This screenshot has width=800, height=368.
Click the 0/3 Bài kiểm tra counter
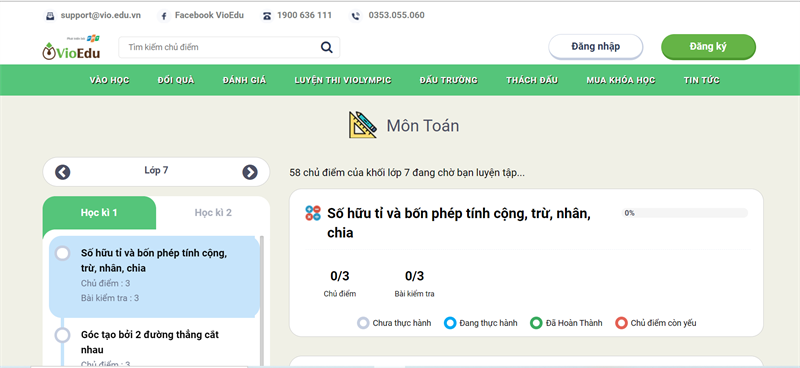click(414, 283)
